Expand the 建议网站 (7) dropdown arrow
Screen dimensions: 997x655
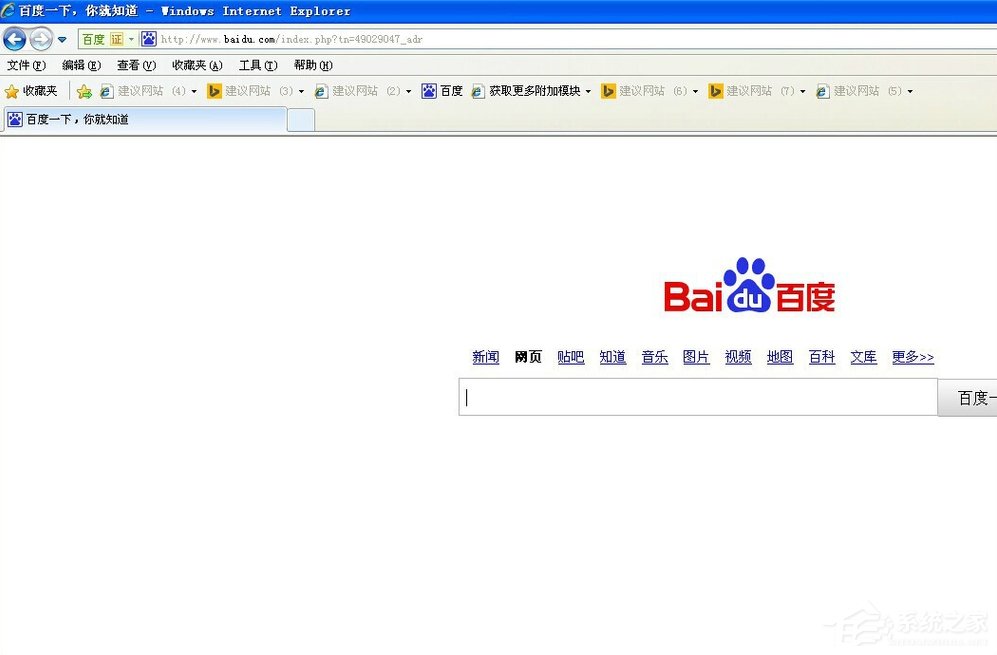click(x=802, y=92)
